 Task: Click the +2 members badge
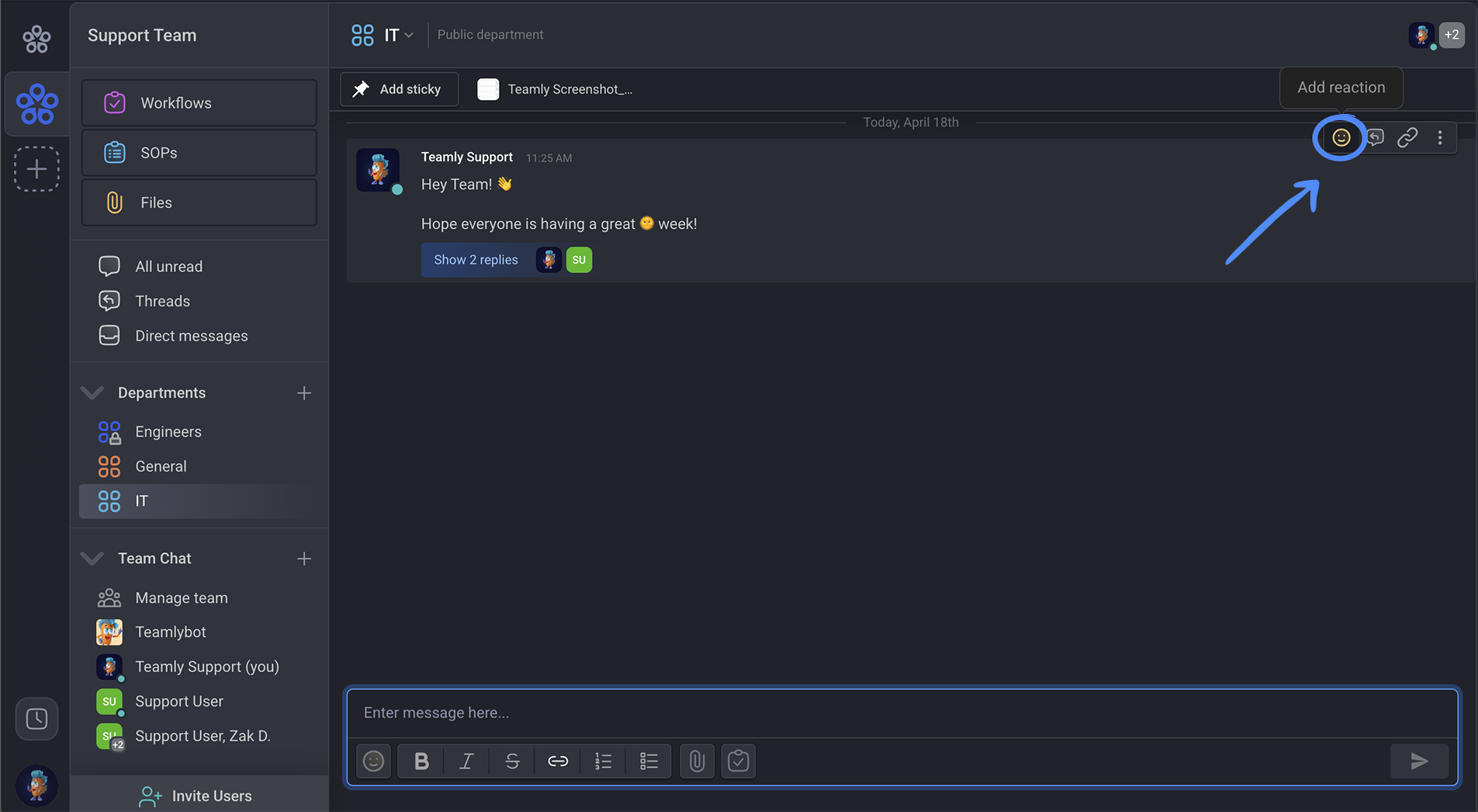[1452, 35]
